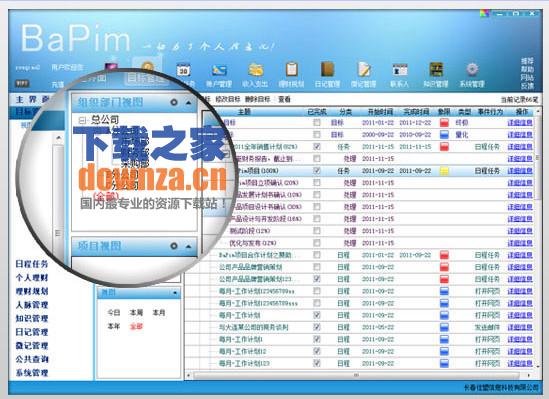Collapse the 组织部门视图 panel arrow

pyautogui.click(x=189, y=103)
